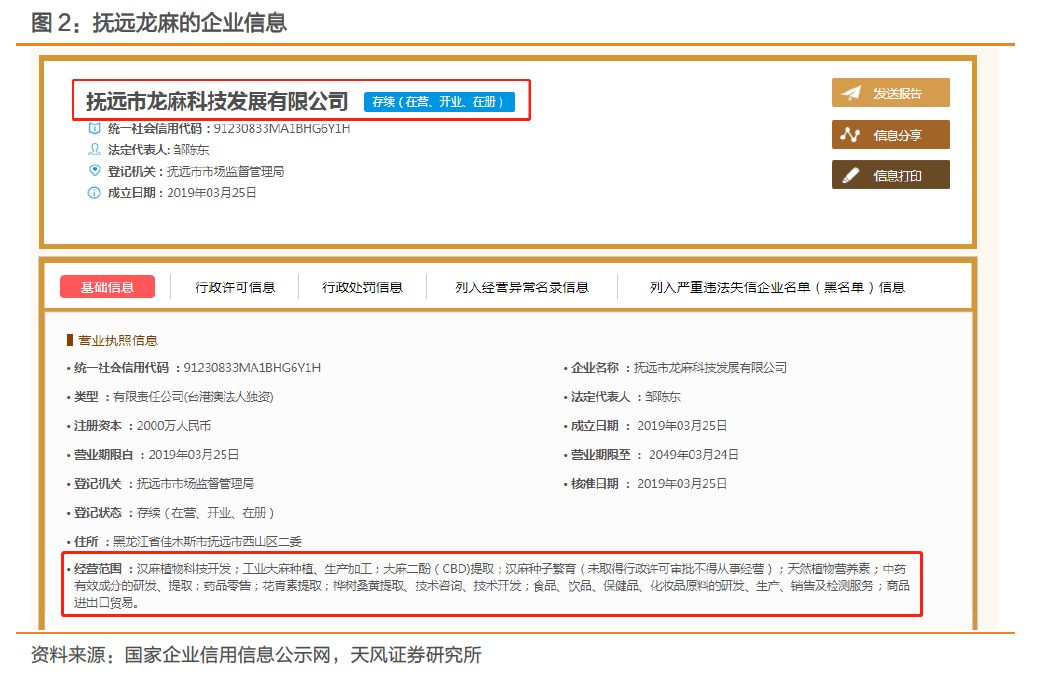Click the pencil icon on 信息打印

tap(850, 176)
